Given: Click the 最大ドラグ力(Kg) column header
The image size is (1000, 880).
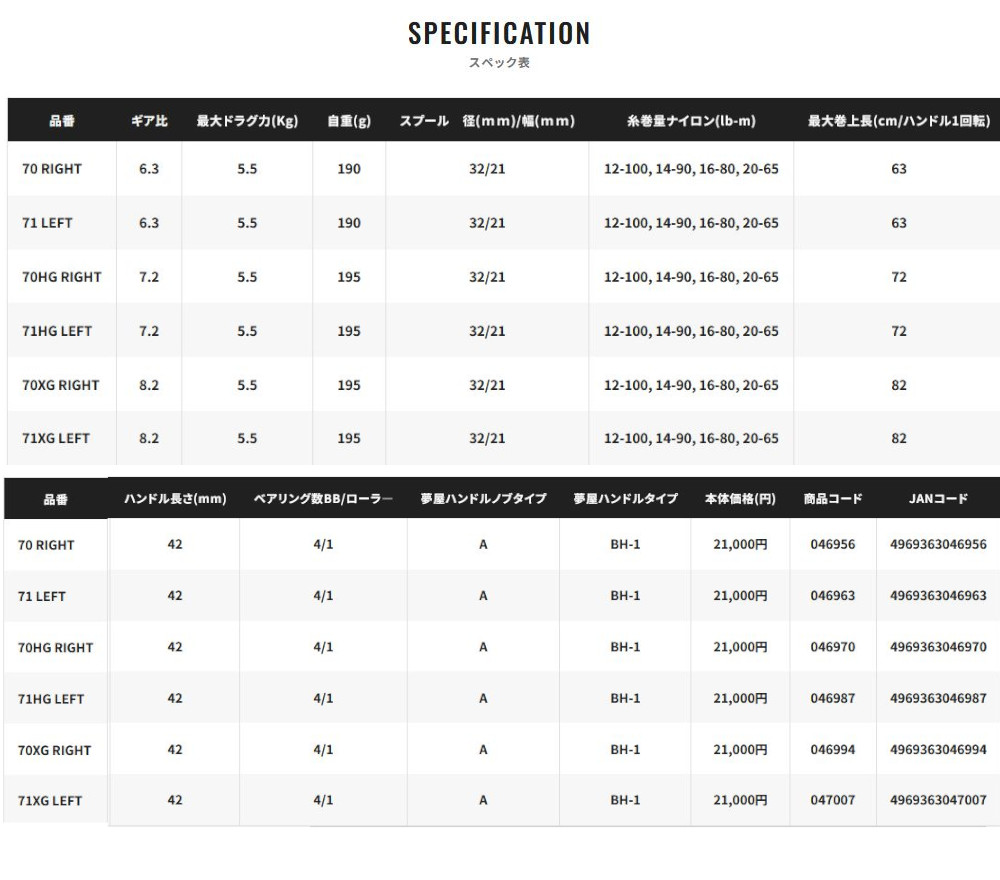Looking at the screenshot, I should [247, 121].
